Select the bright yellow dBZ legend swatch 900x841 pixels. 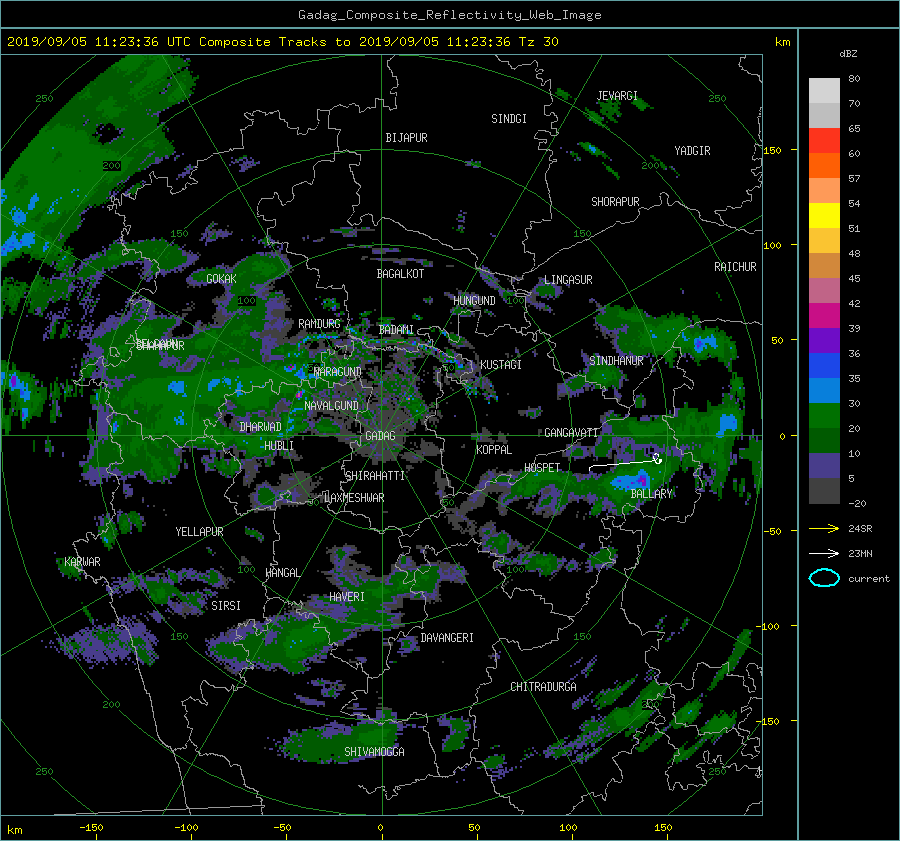[824, 216]
